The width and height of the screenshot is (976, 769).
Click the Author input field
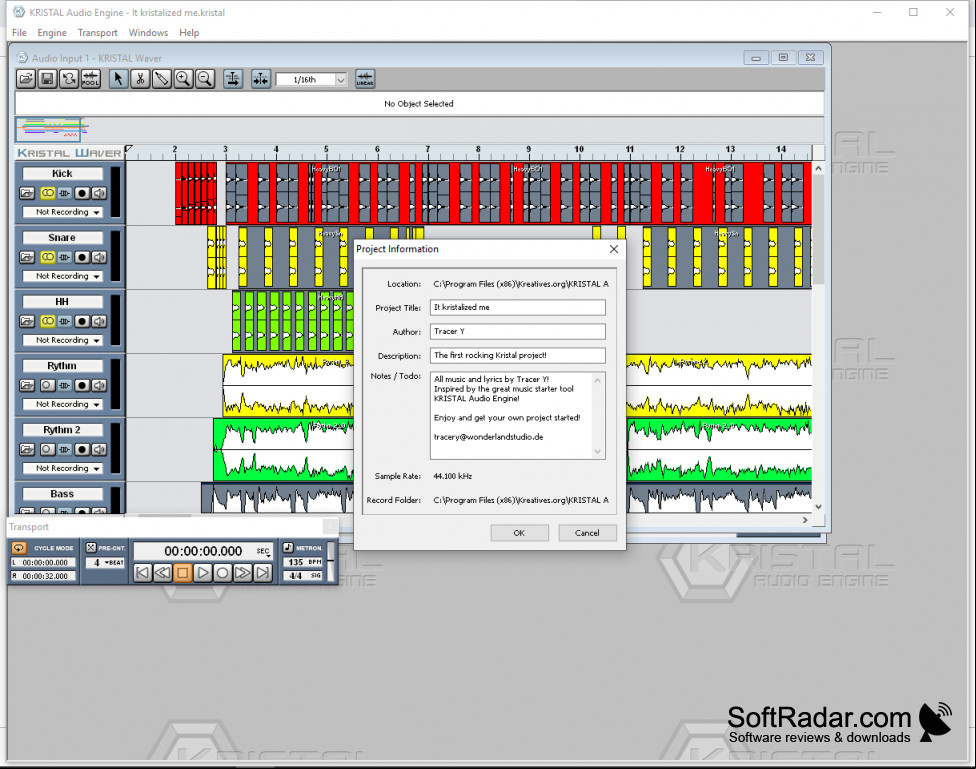517,331
